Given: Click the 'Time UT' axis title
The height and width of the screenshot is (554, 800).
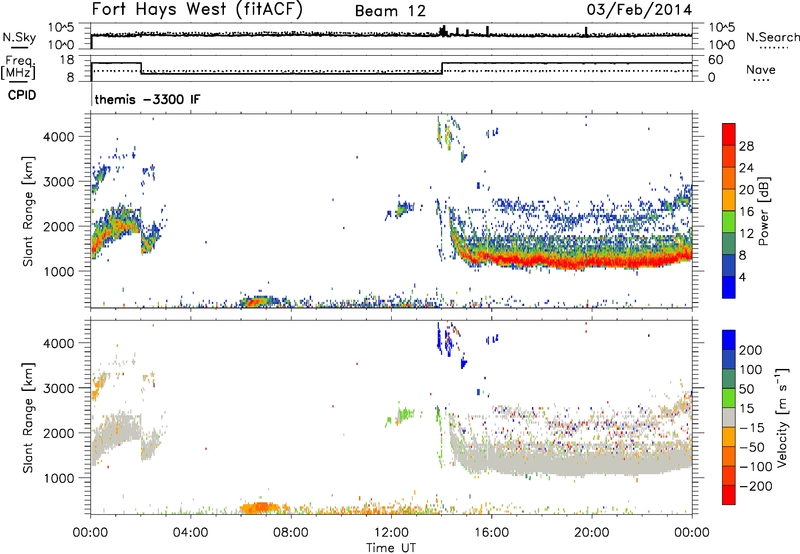Looking at the screenshot, I should (x=391, y=548).
